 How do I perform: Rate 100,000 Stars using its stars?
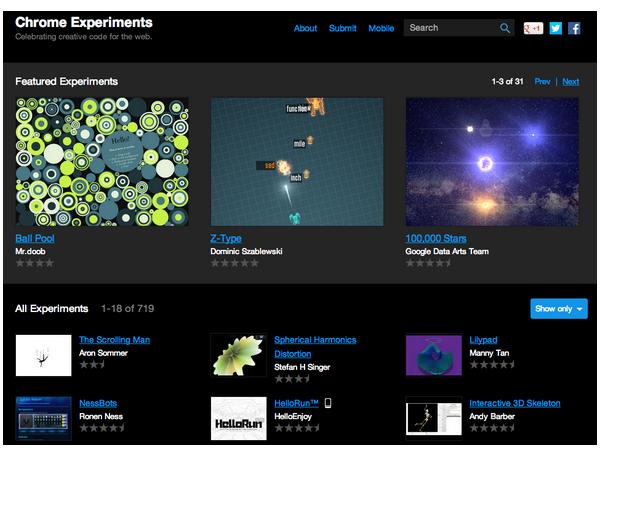pyautogui.click(x=428, y=263)
